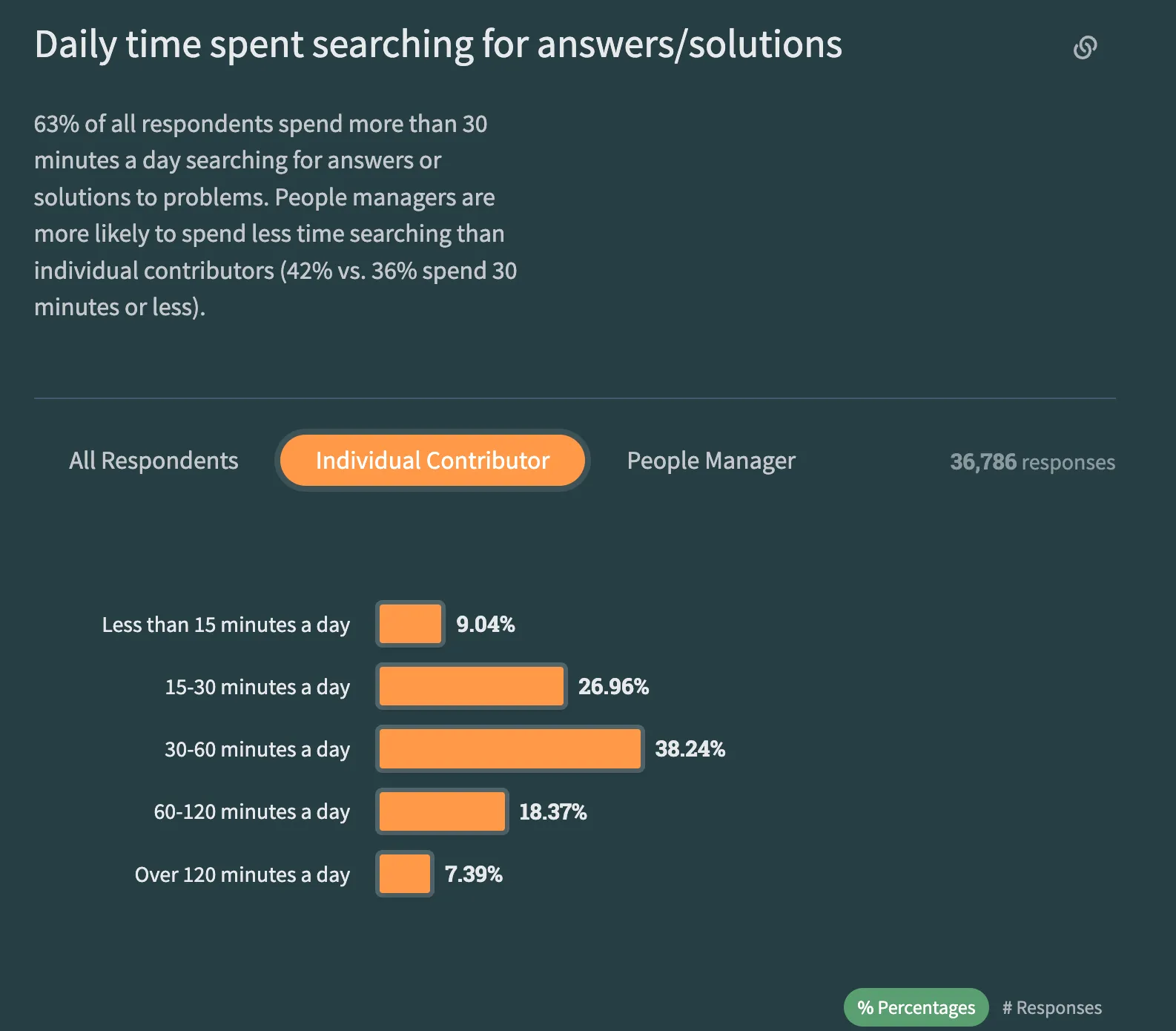This screenshot has height=1031, width=1176.
Task: Switch to the All Respondents tab
Action: click(x=153, y=461)
